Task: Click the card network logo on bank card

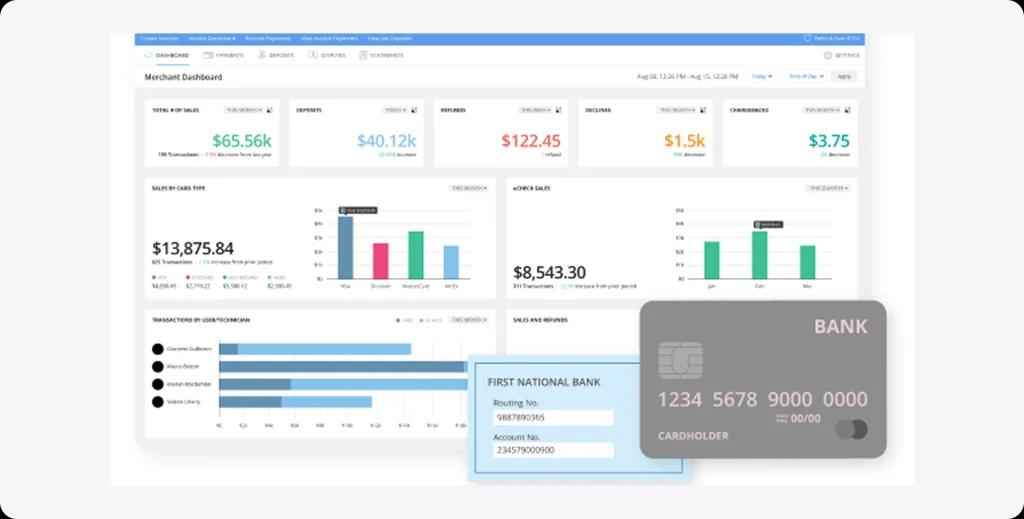Action: pyautogui.click(x=852, y=430)
